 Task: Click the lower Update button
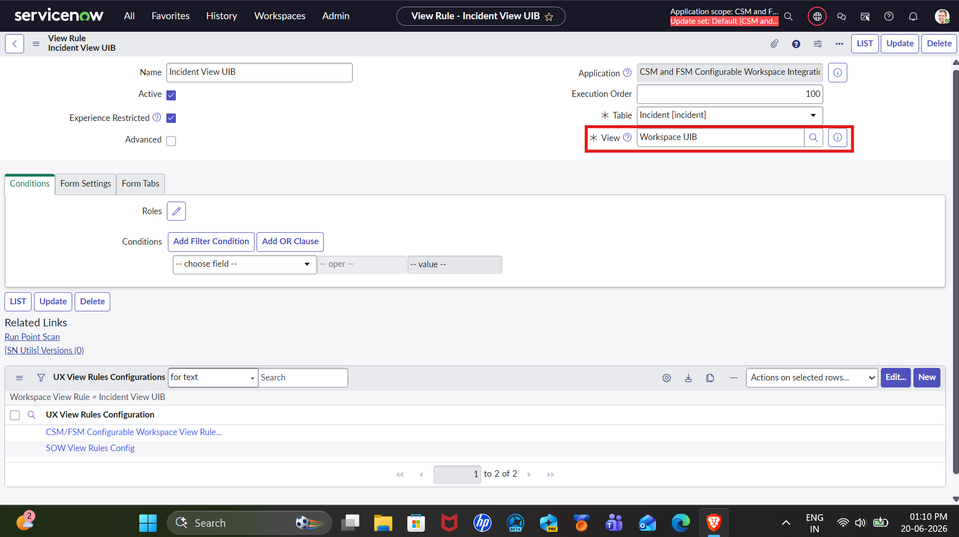[53, 302]
